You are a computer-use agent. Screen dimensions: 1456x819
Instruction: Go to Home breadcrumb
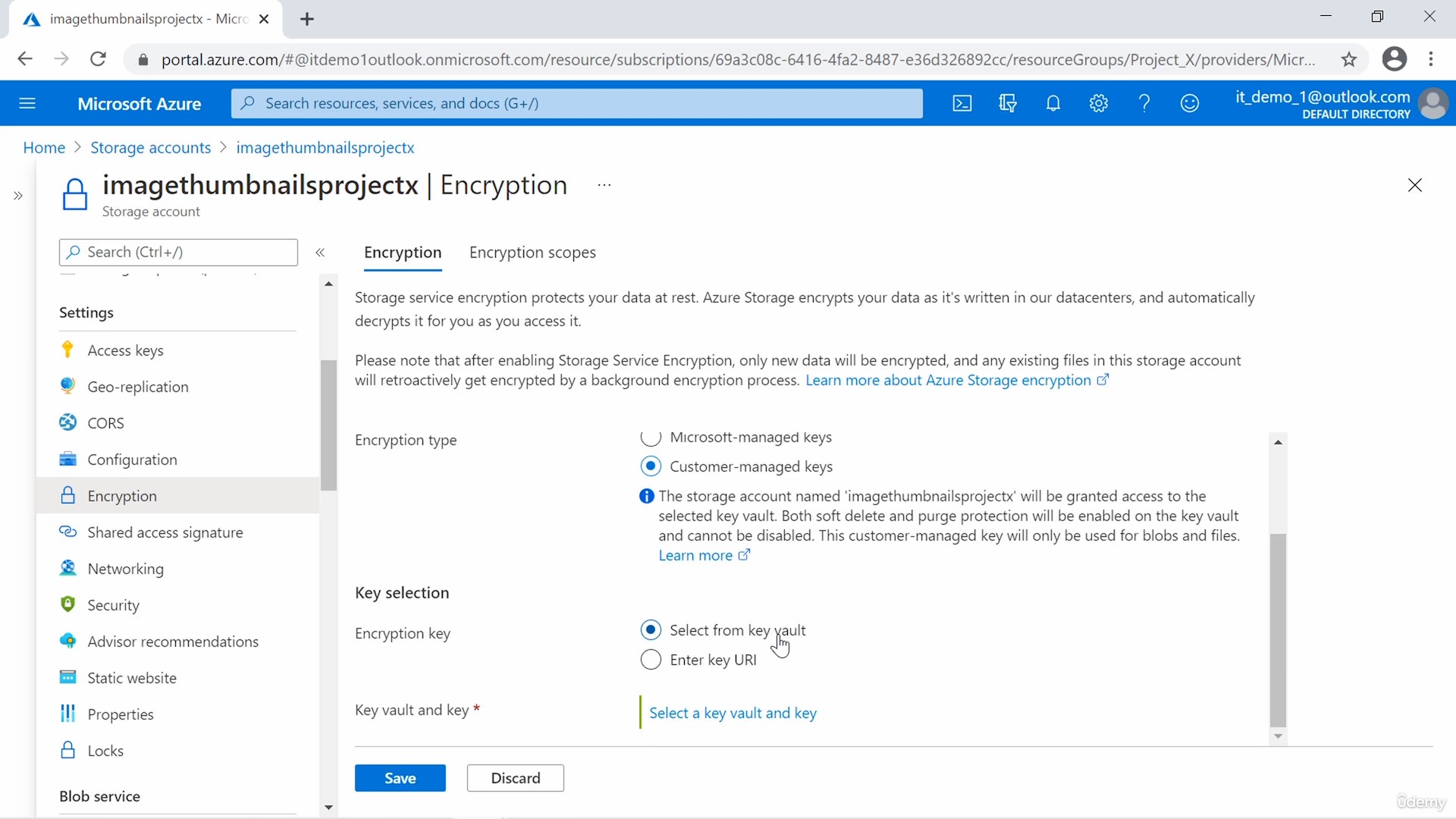(44, 147)
